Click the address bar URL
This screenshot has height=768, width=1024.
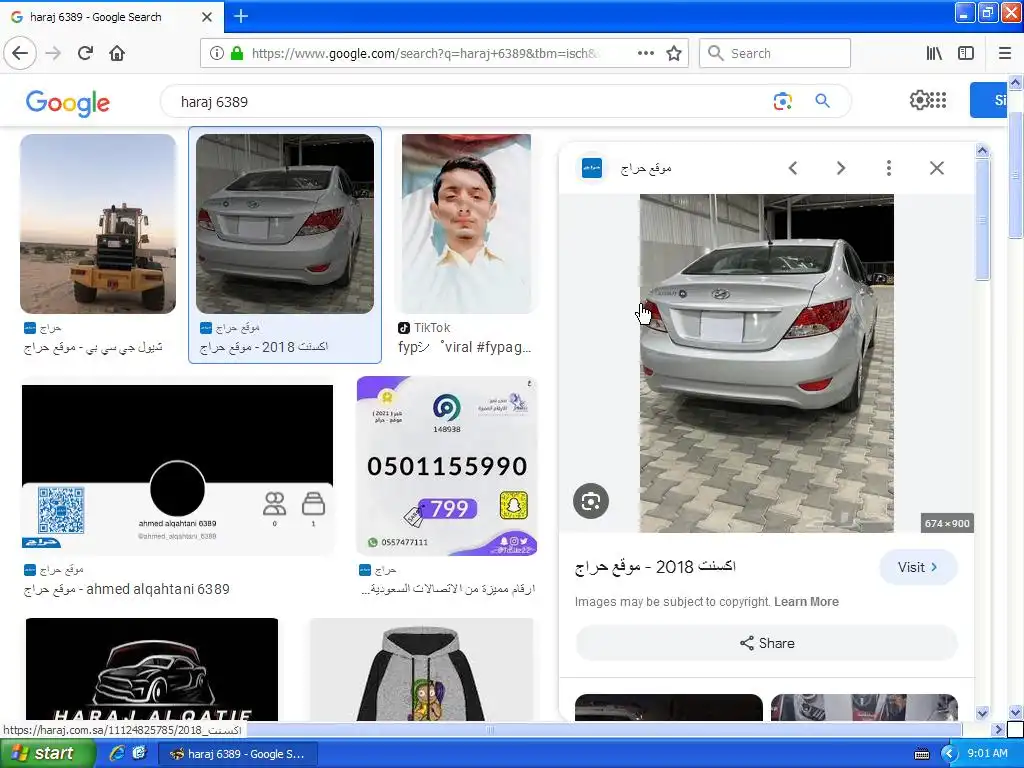pos(424,54)
